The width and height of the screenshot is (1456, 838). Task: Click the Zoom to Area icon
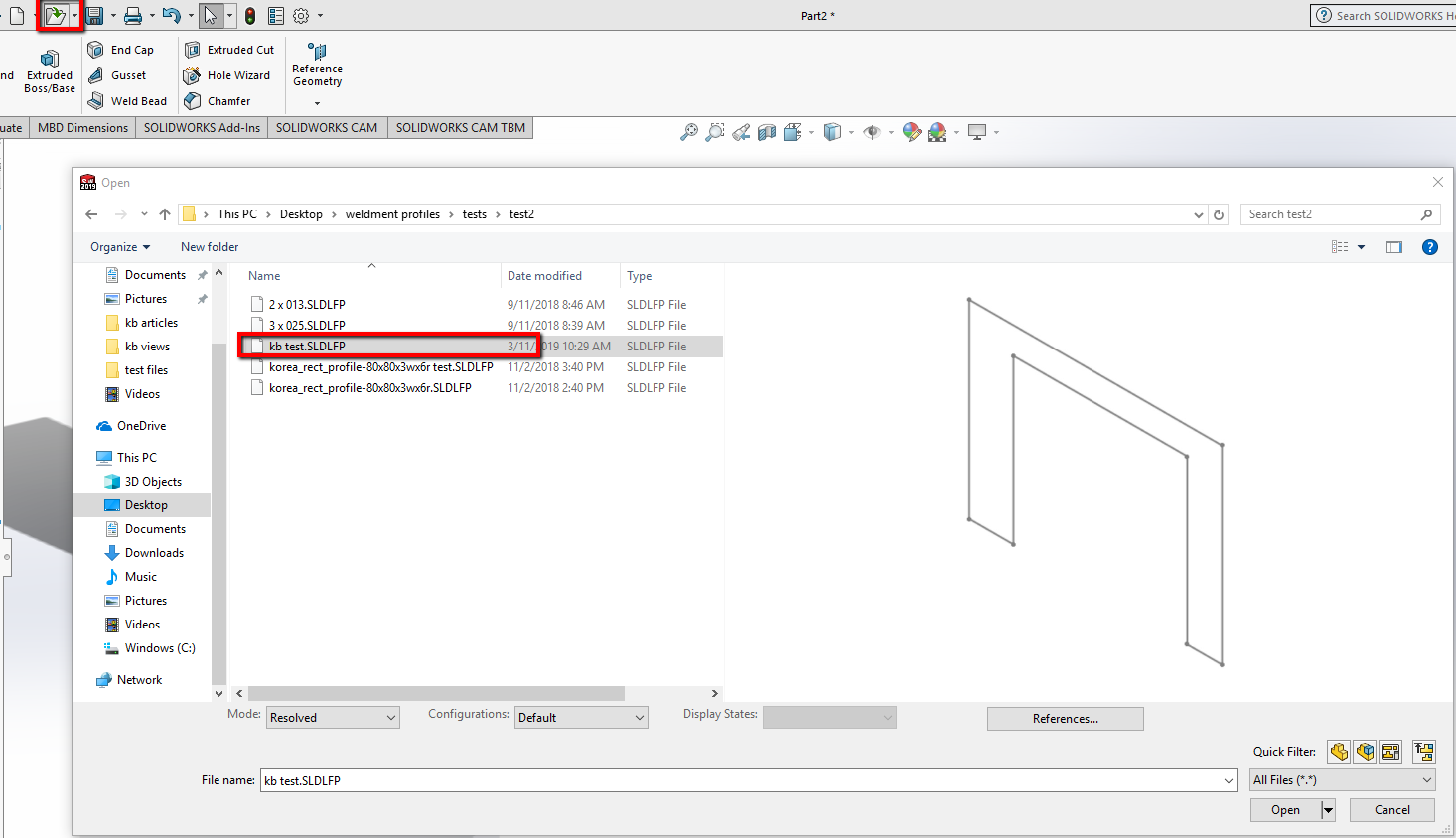click(x=714, y=132)
